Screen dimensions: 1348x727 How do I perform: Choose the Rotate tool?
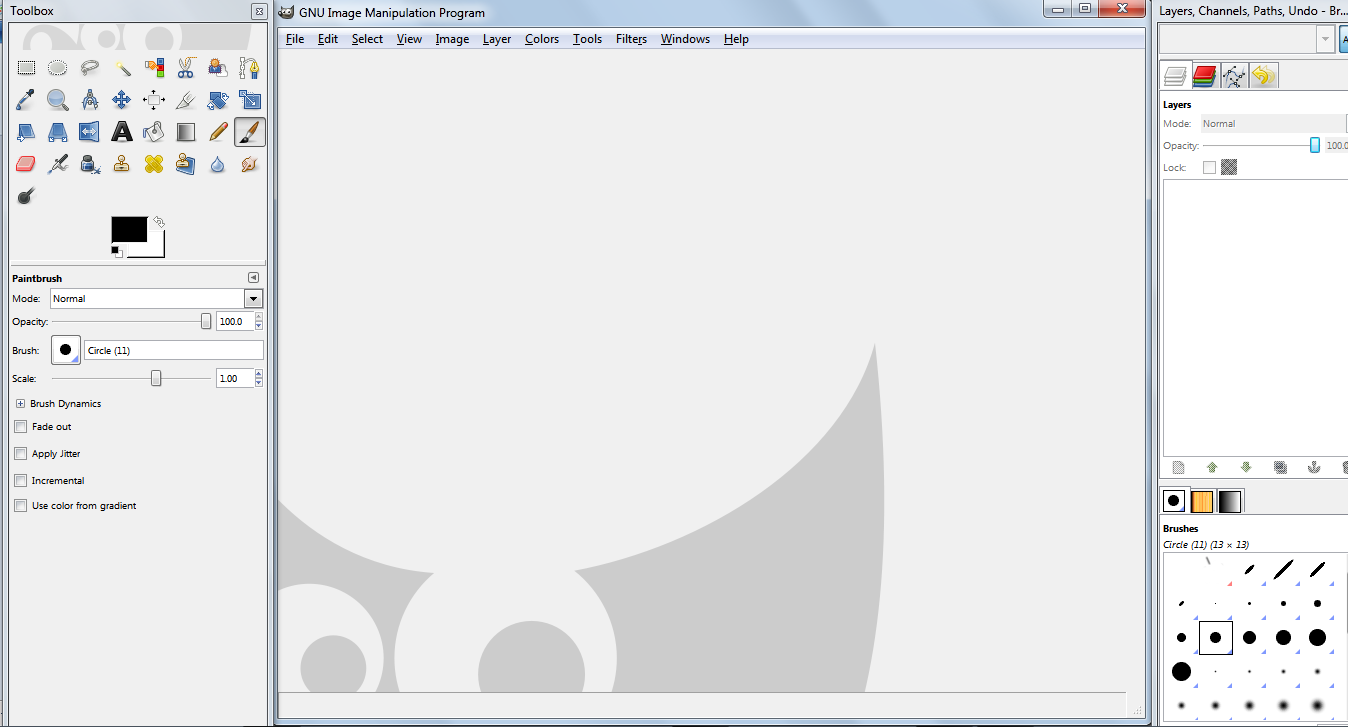point(218,100)
